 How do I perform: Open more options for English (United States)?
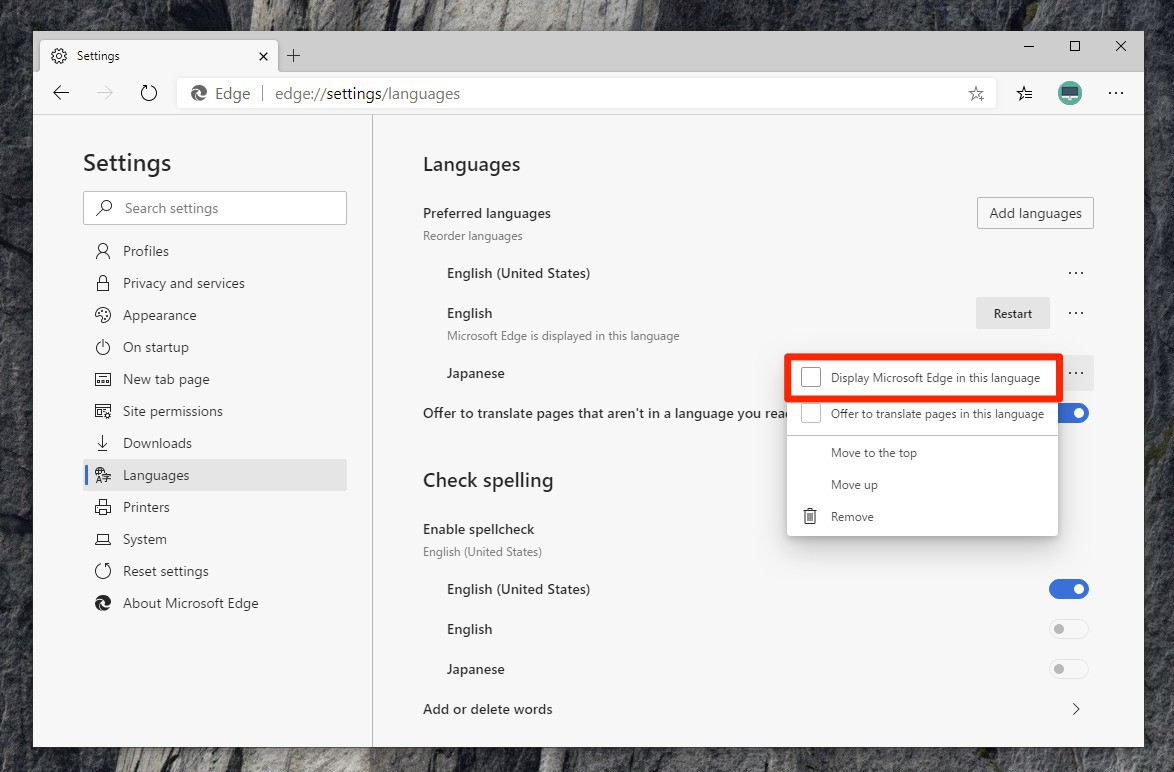pos(1076,273)
